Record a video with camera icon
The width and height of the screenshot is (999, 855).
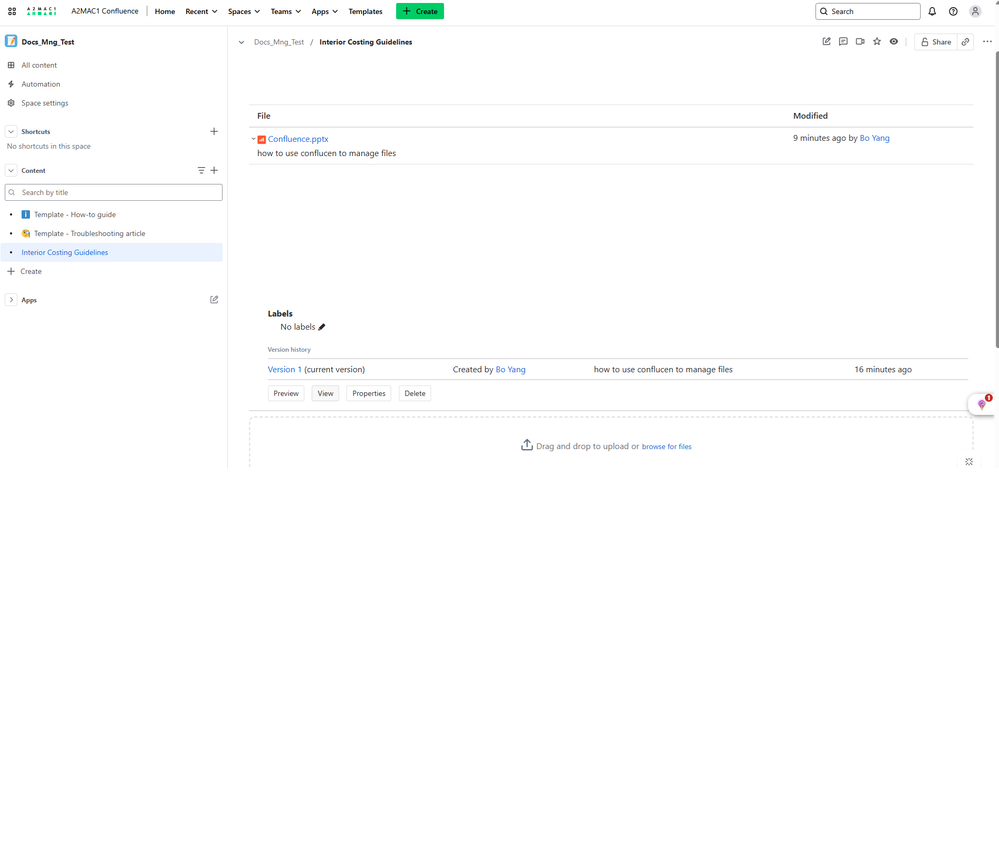(860, 41)
